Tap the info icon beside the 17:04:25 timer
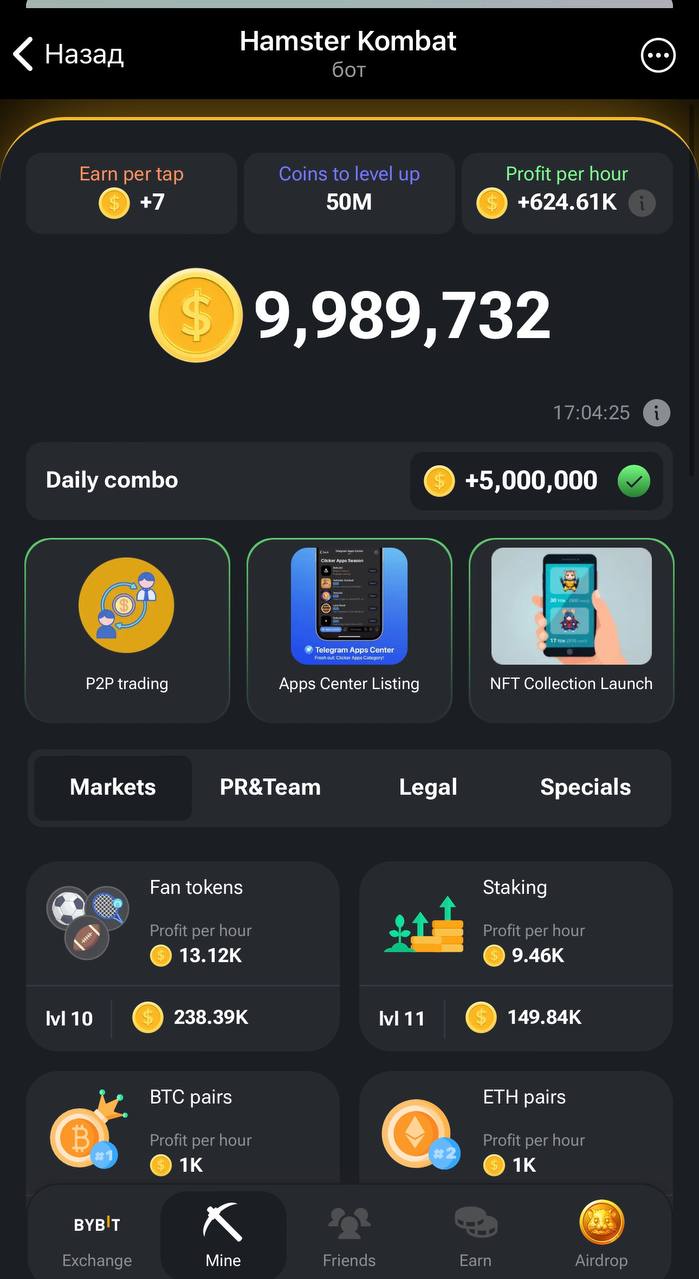This screenshot has height=1279, width=699. [656, 412]
